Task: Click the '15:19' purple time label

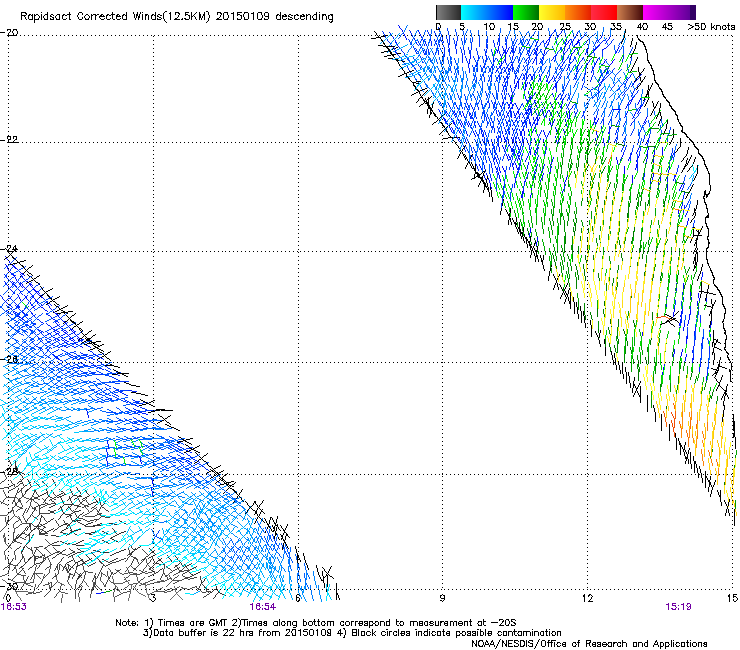Action: [x=679, y=607]
